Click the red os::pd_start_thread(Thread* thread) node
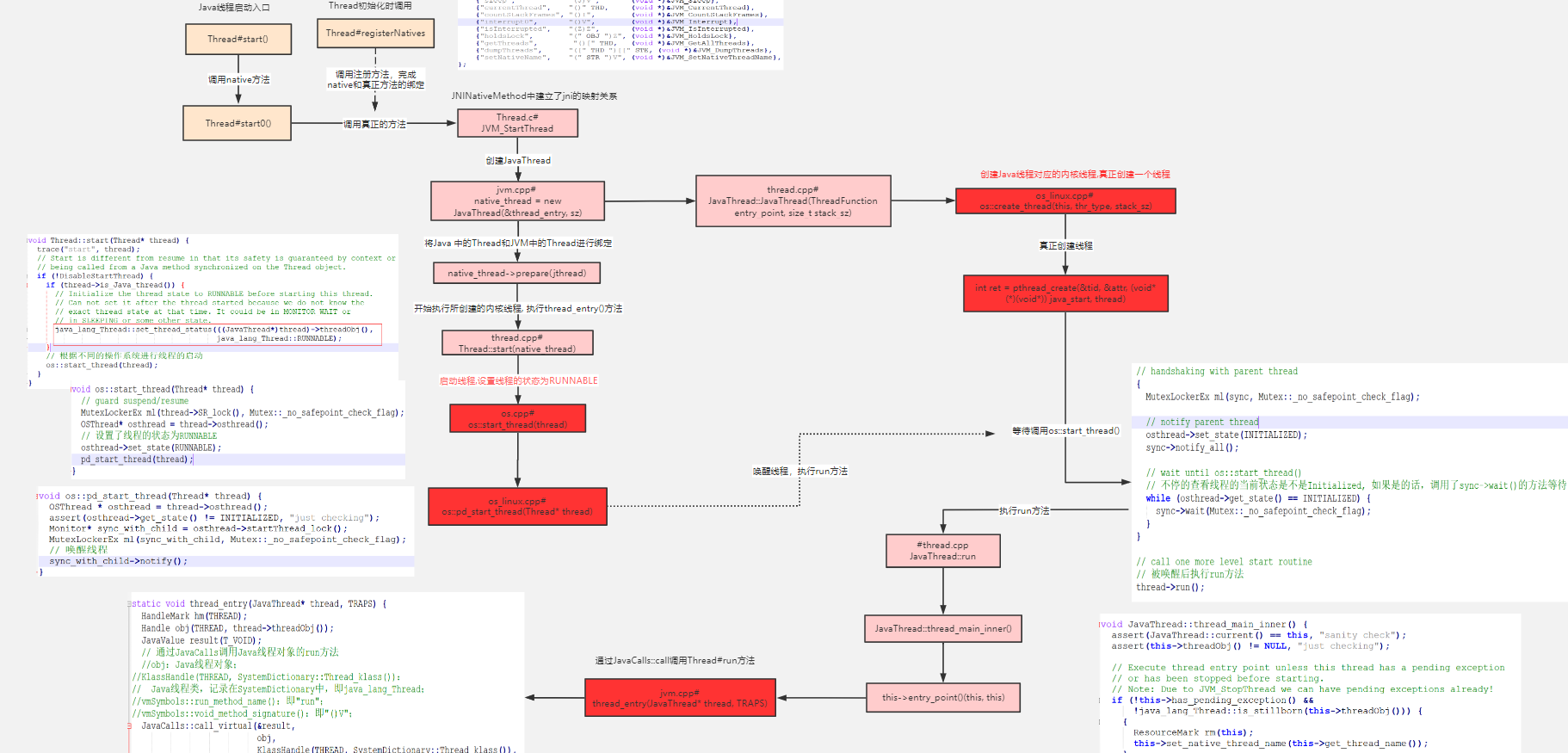Screen dimensions: 1568x753 (x=517, y=506)
